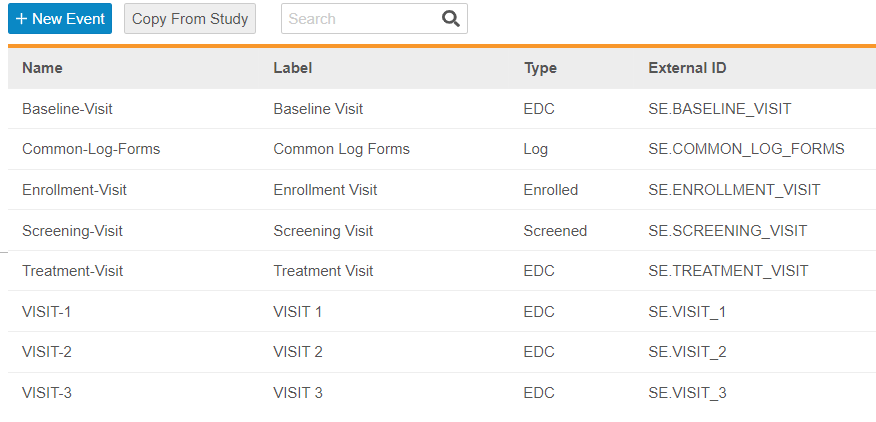Sort by the External ID column header
The height and width of the screenshot is (422, 876).
[x=687, y=68]
